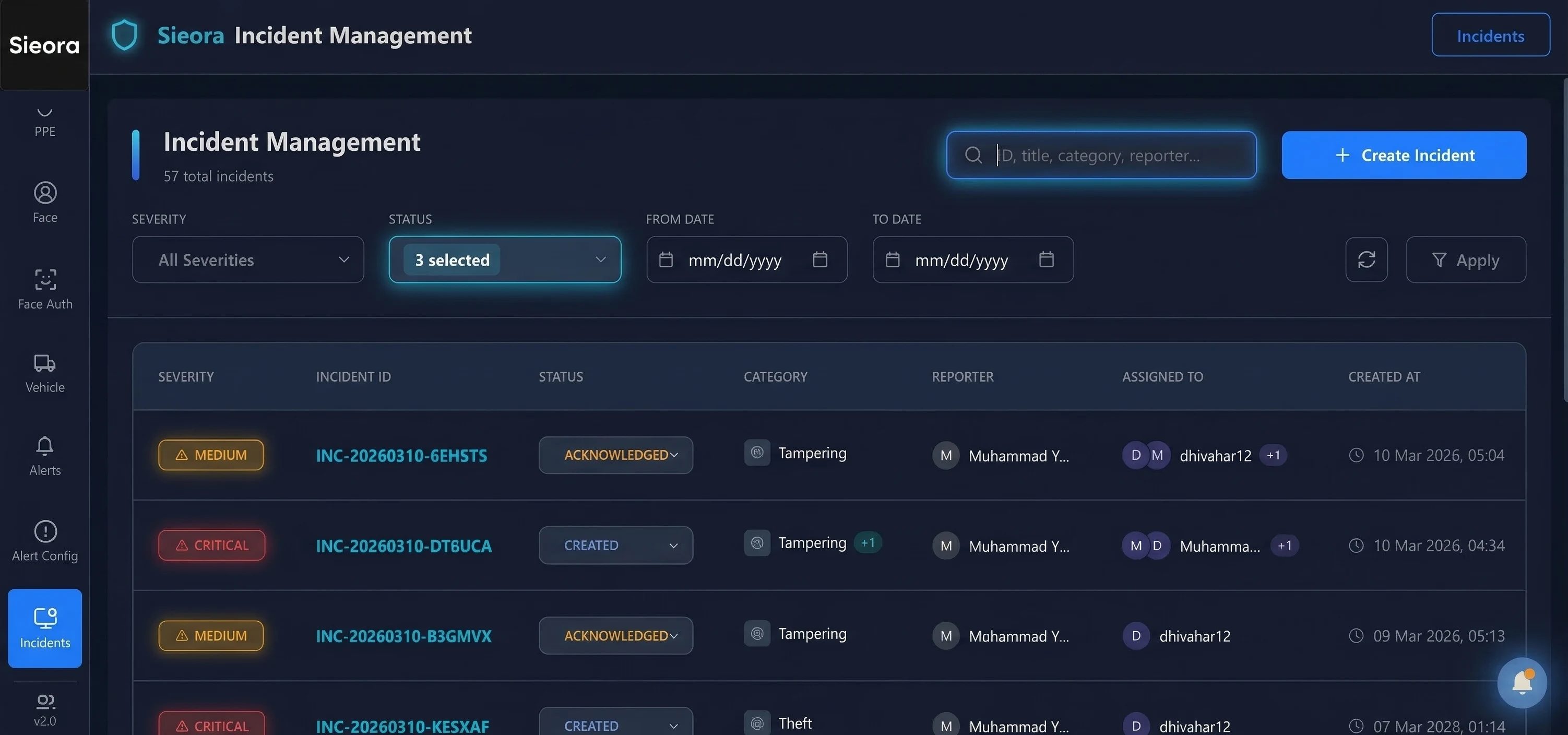Apply the selected filters

(1465, 259)
